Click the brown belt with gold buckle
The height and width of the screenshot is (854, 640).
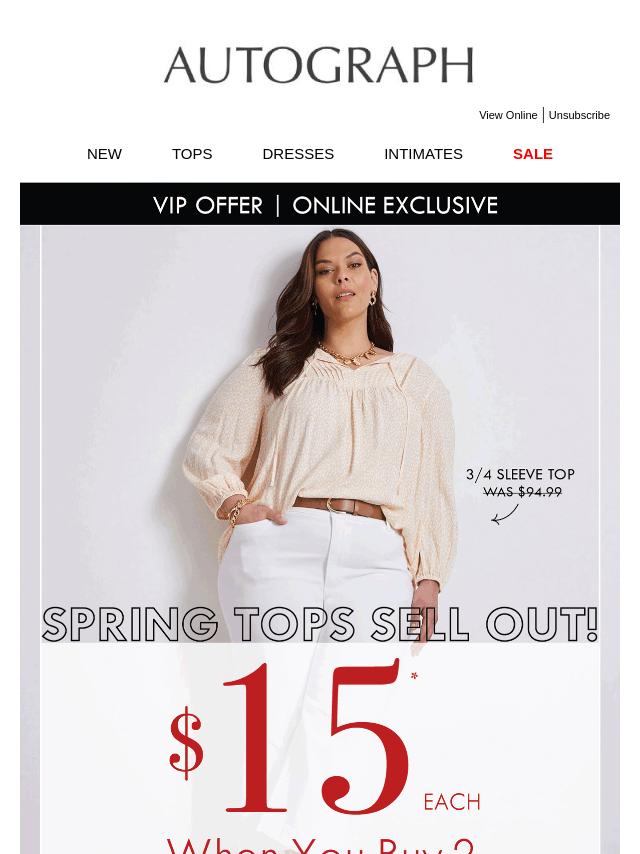click(340, 507)
